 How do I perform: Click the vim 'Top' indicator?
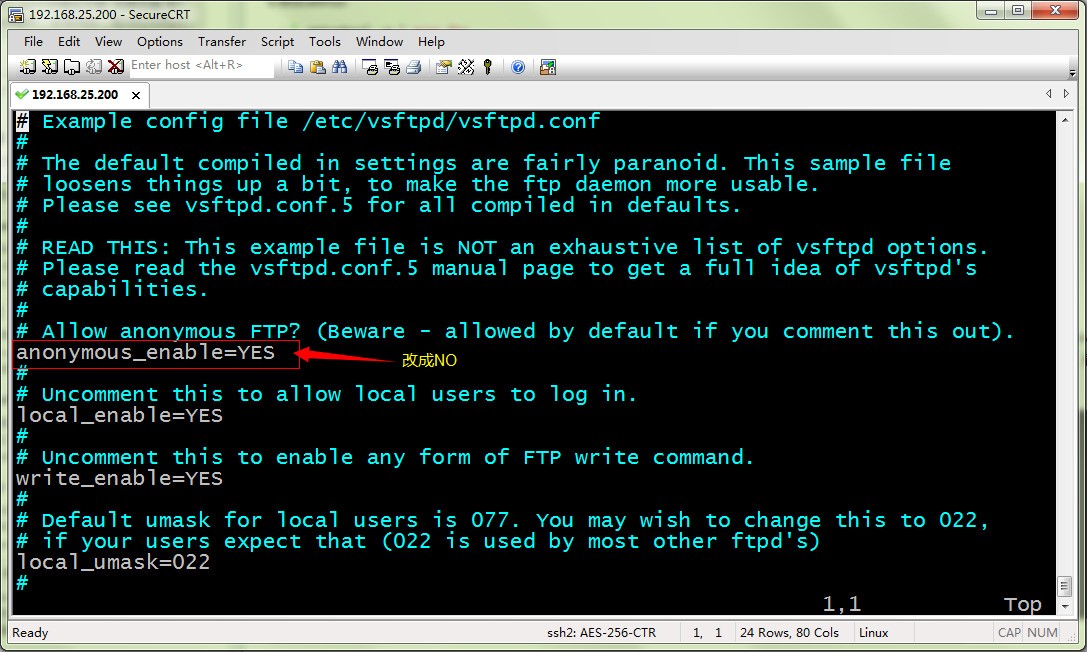[x=1023, y=605]
